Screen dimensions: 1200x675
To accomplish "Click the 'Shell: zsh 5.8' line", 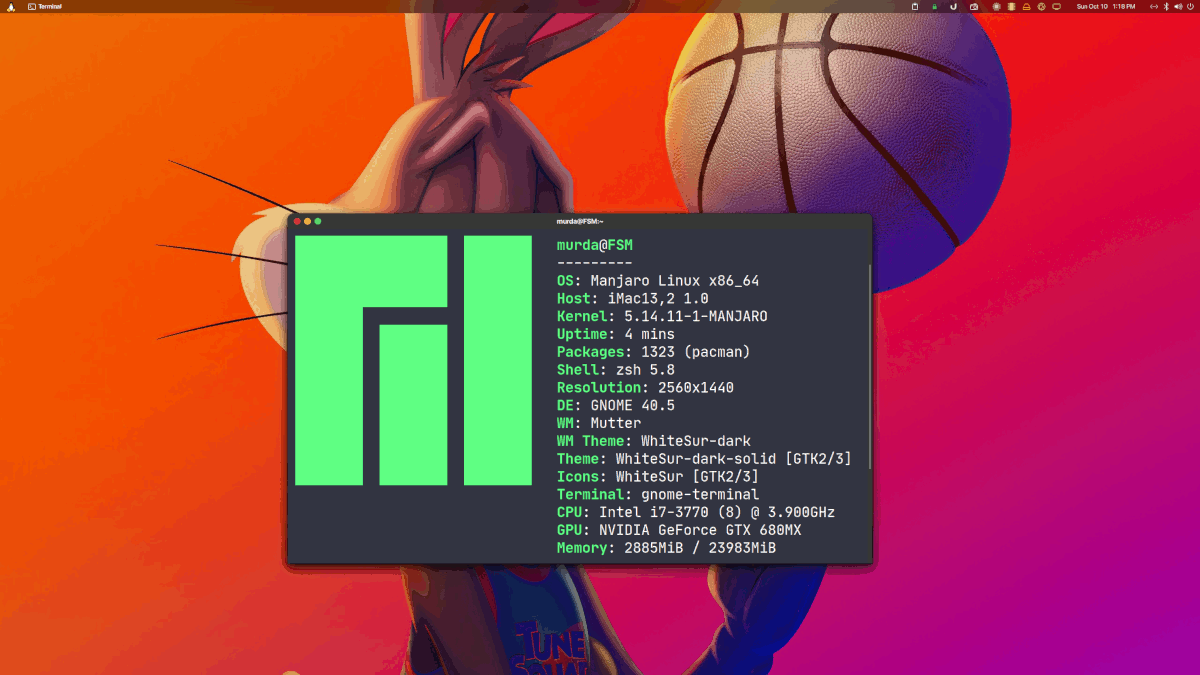I will (616, 370).
